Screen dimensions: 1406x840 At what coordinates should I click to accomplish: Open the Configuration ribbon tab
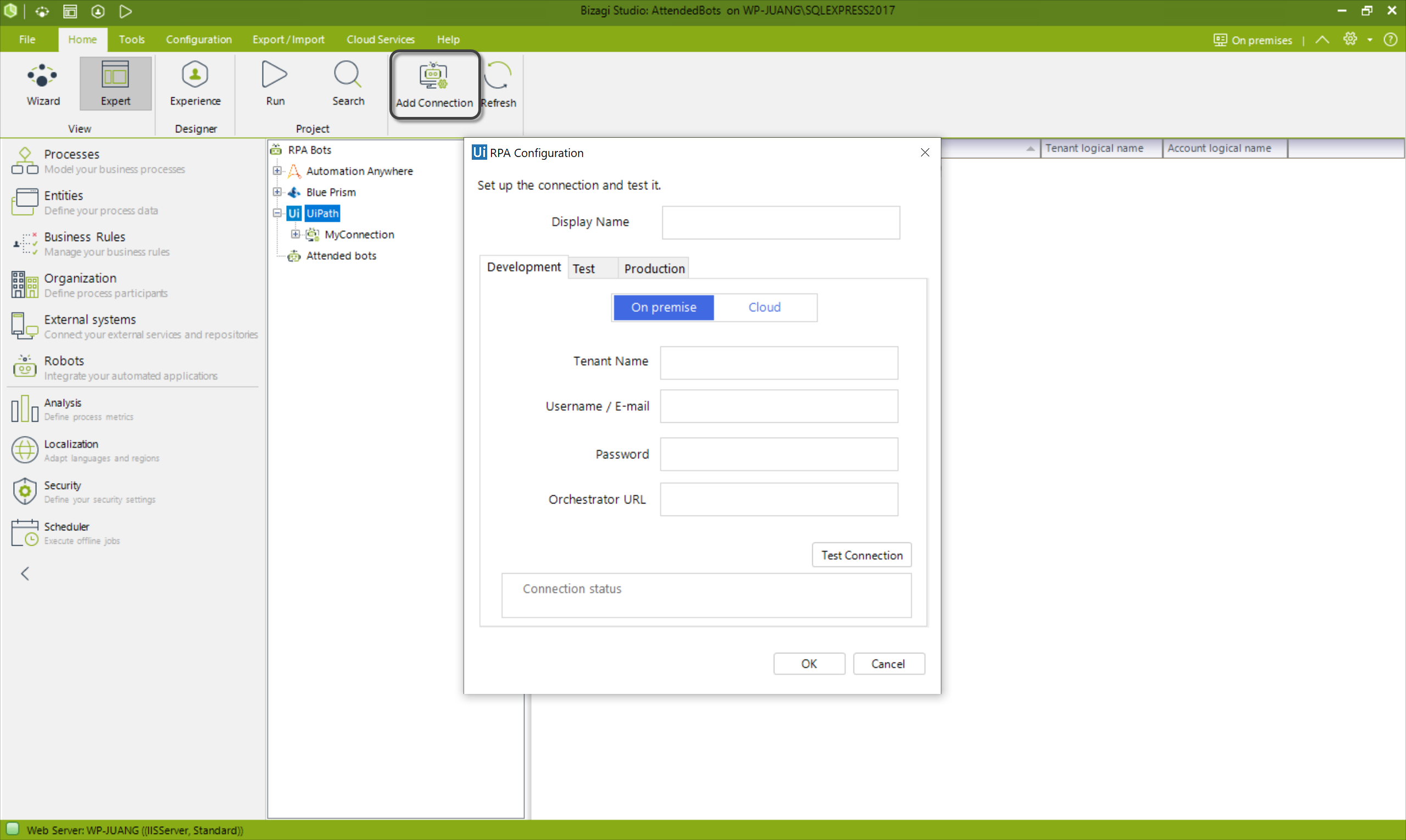199,40
